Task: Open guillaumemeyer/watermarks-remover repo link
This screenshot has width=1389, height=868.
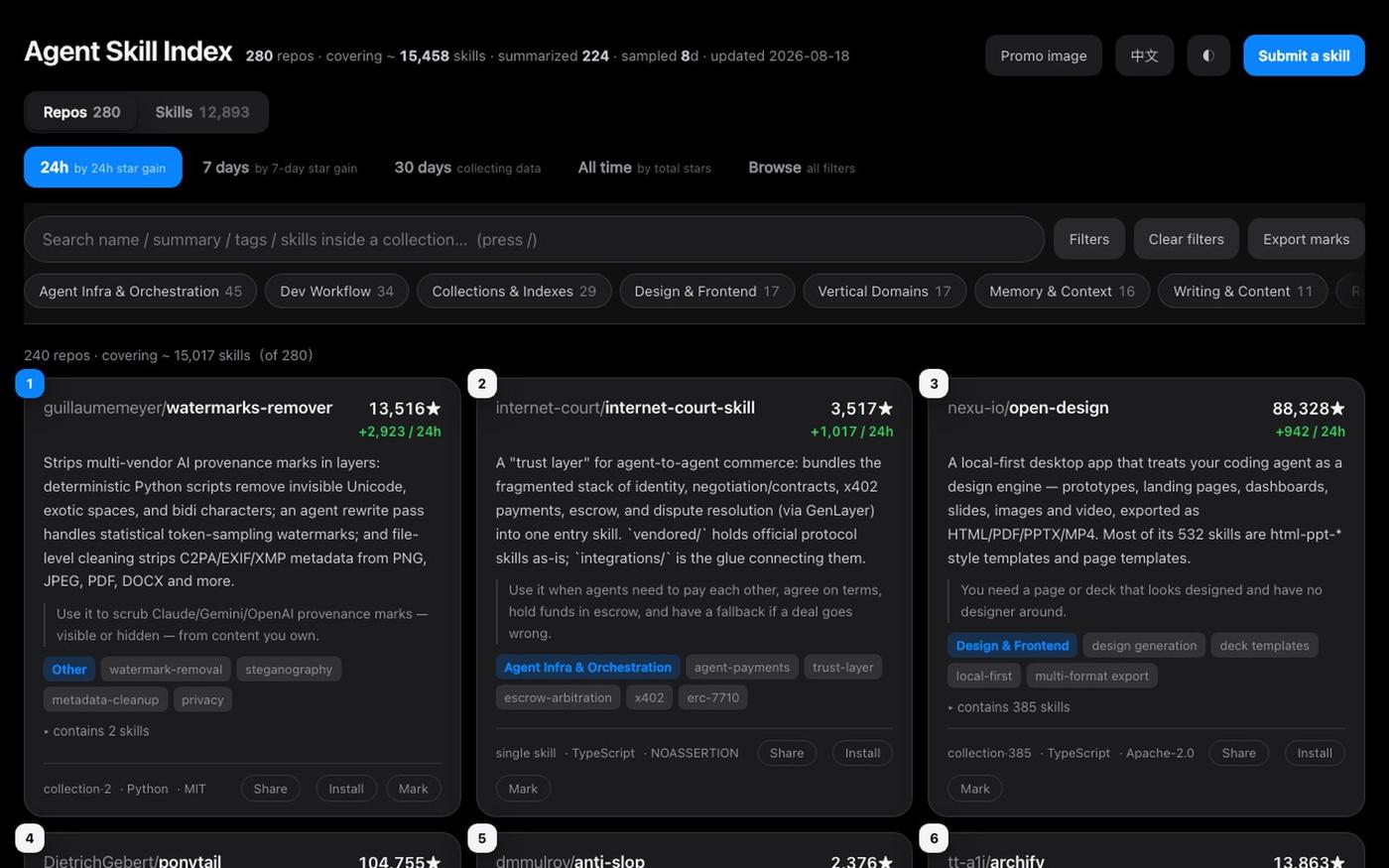Action: pos(188,408)
